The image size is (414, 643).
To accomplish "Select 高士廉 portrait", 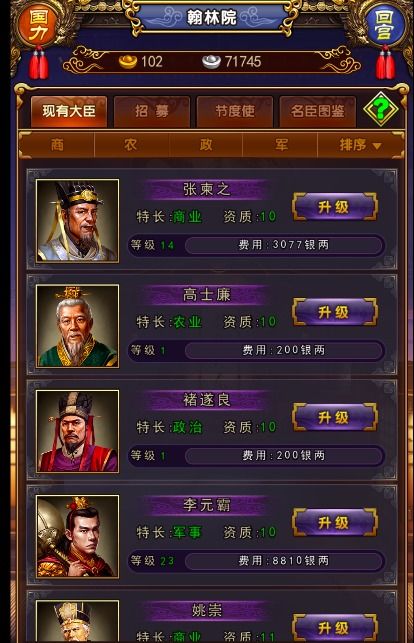I will pos(77,326).
